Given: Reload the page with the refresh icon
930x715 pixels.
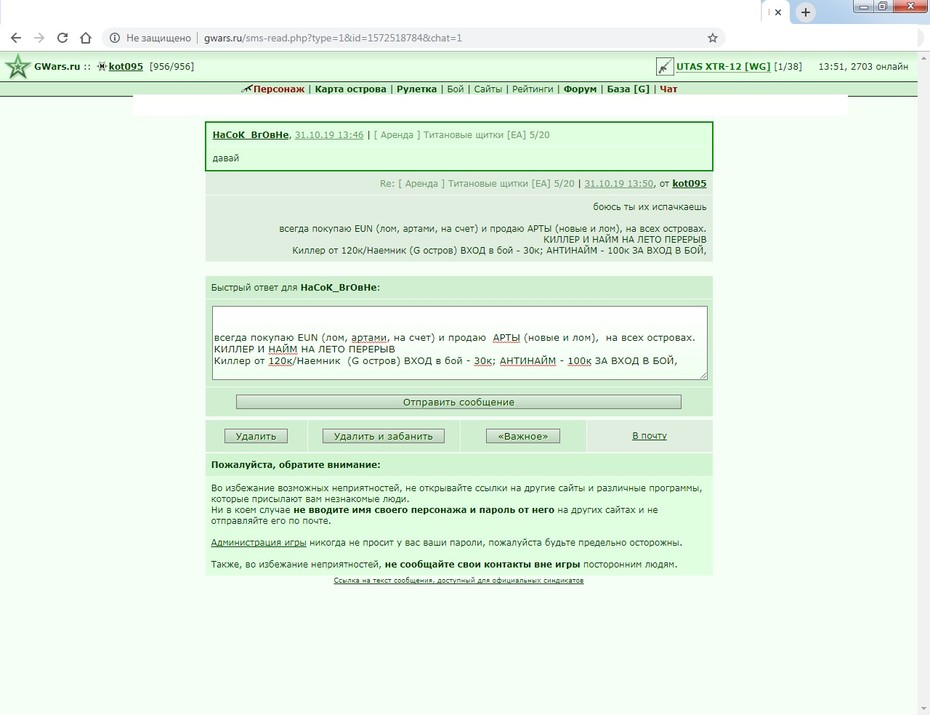Looking at the screenshot, I should [62, 38].
